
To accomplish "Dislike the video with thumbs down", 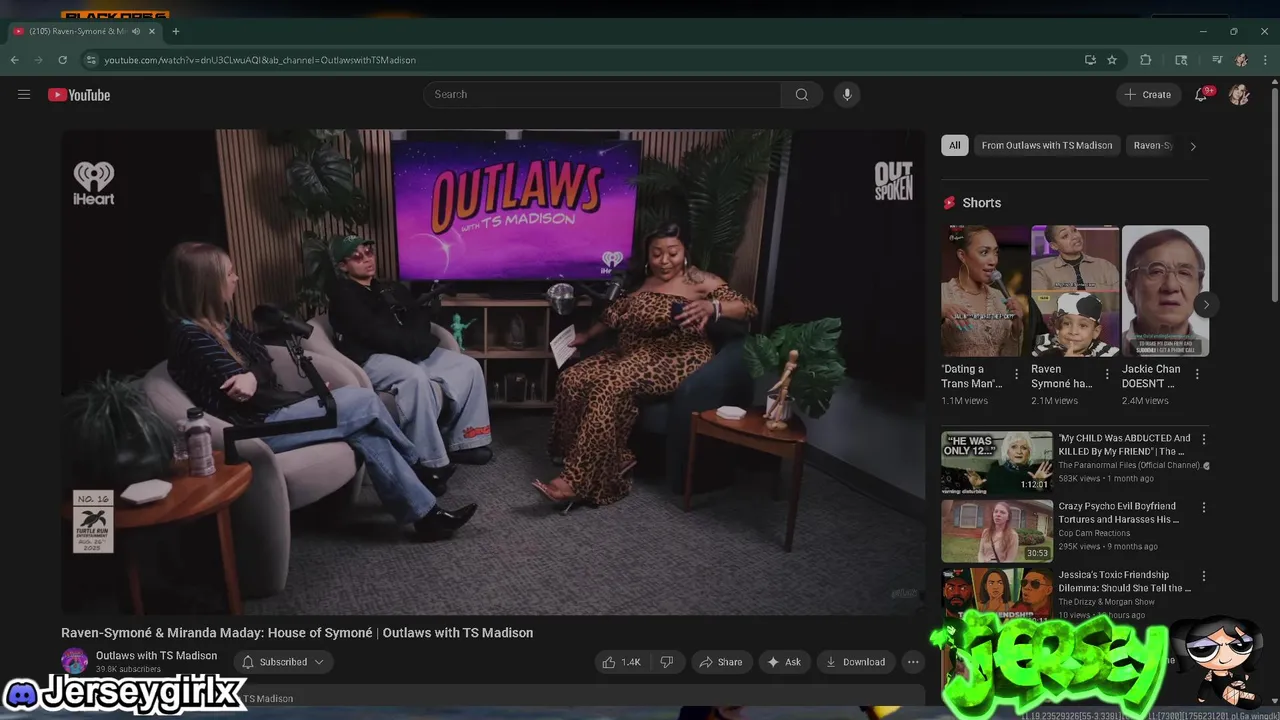I will point(667,662).
